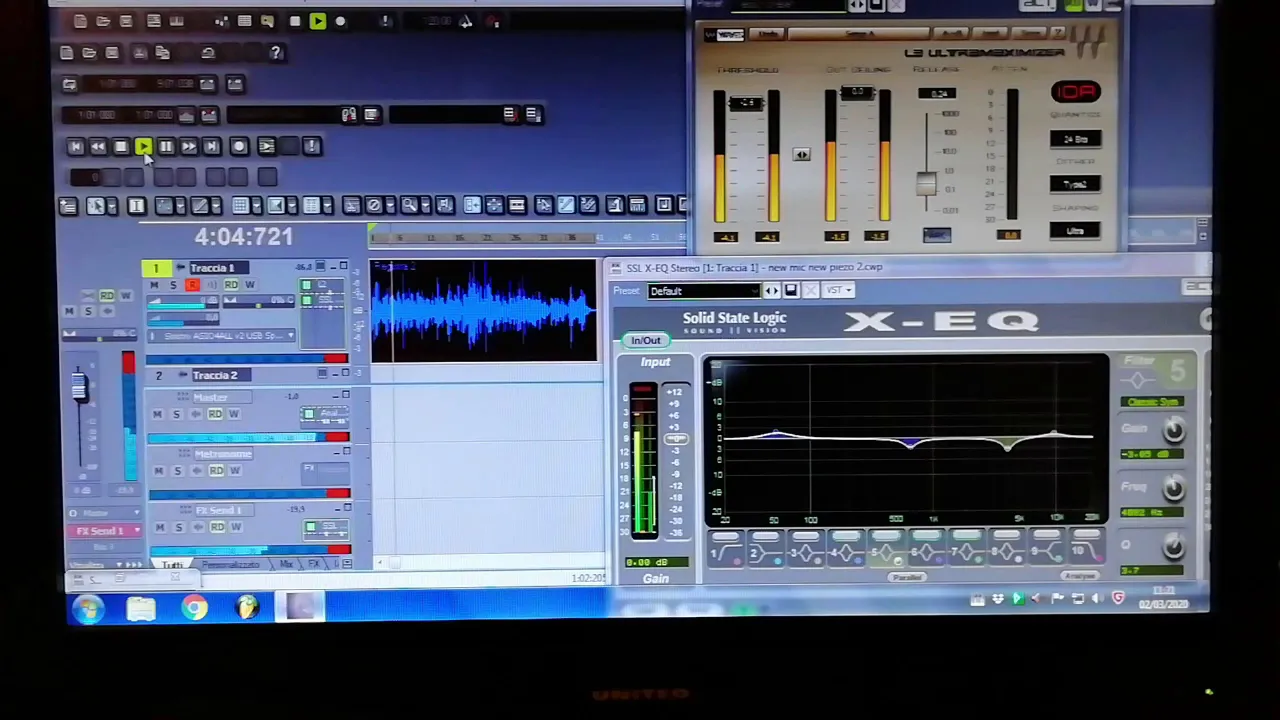Image resolution: width=1280 pixels, height=720 pixels.
Task: Solo the Metronome bus
Action: pos(176,470)
